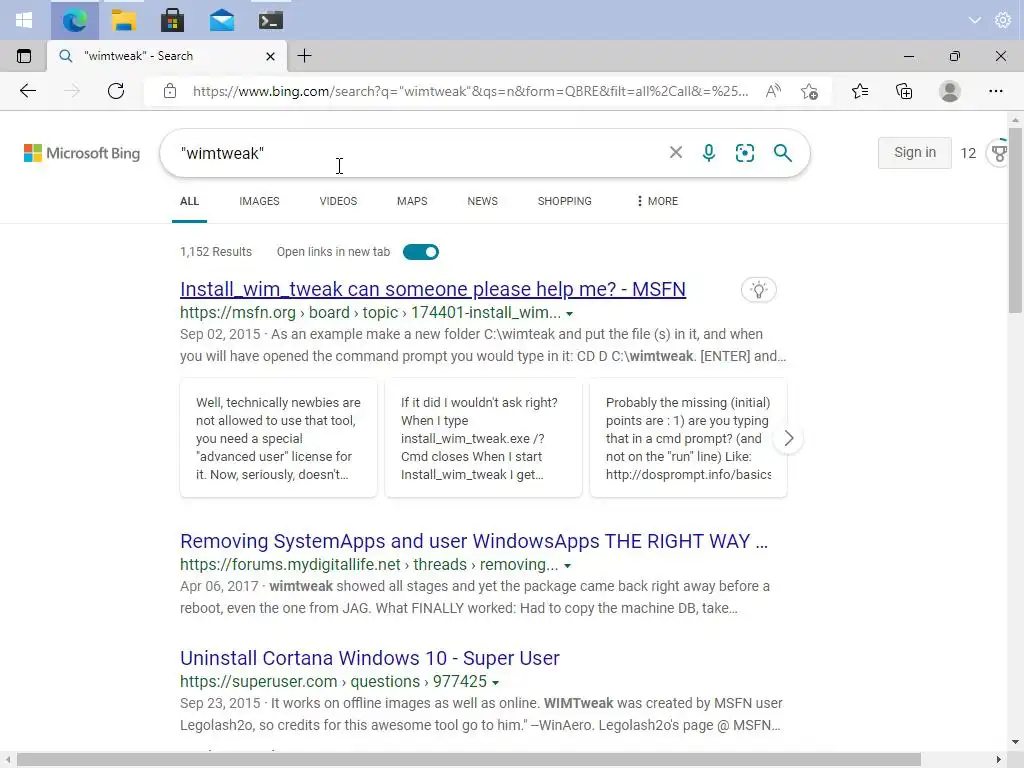Open Removing SystemApps and user WindowsApps result
The height and width of the screenshot is (768, 1024).
click(x=474, y=541)
